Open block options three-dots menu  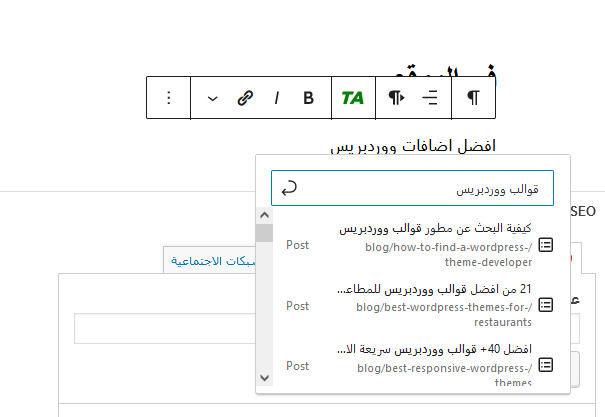tap(169, 98)
